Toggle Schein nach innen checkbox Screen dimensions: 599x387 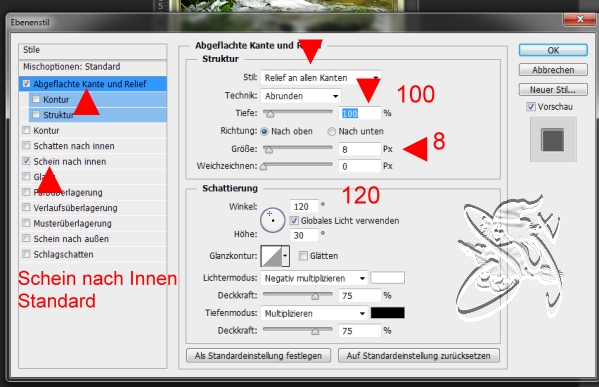26,161
